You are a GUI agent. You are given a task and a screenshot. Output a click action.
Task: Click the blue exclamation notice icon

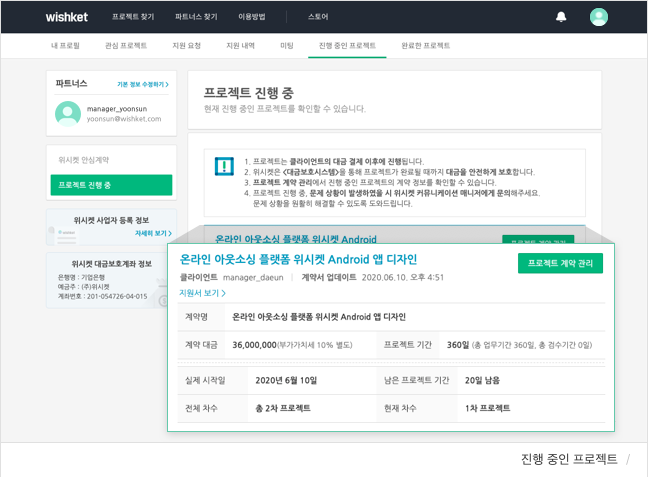point(224,166)
